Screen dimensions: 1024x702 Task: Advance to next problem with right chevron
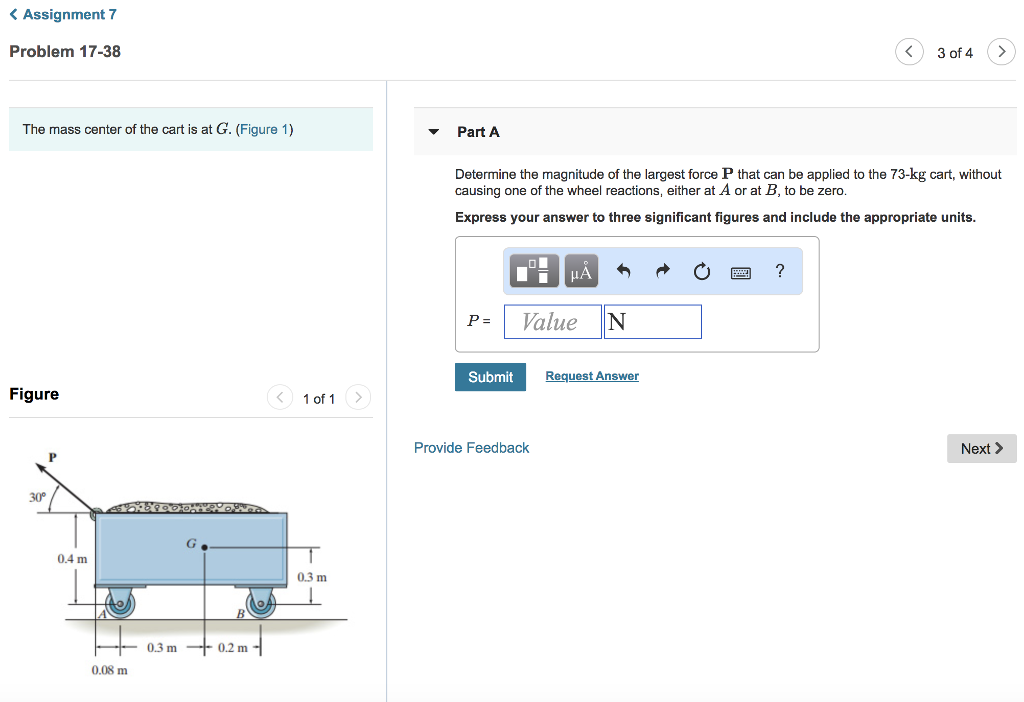tap(1001, 51)
